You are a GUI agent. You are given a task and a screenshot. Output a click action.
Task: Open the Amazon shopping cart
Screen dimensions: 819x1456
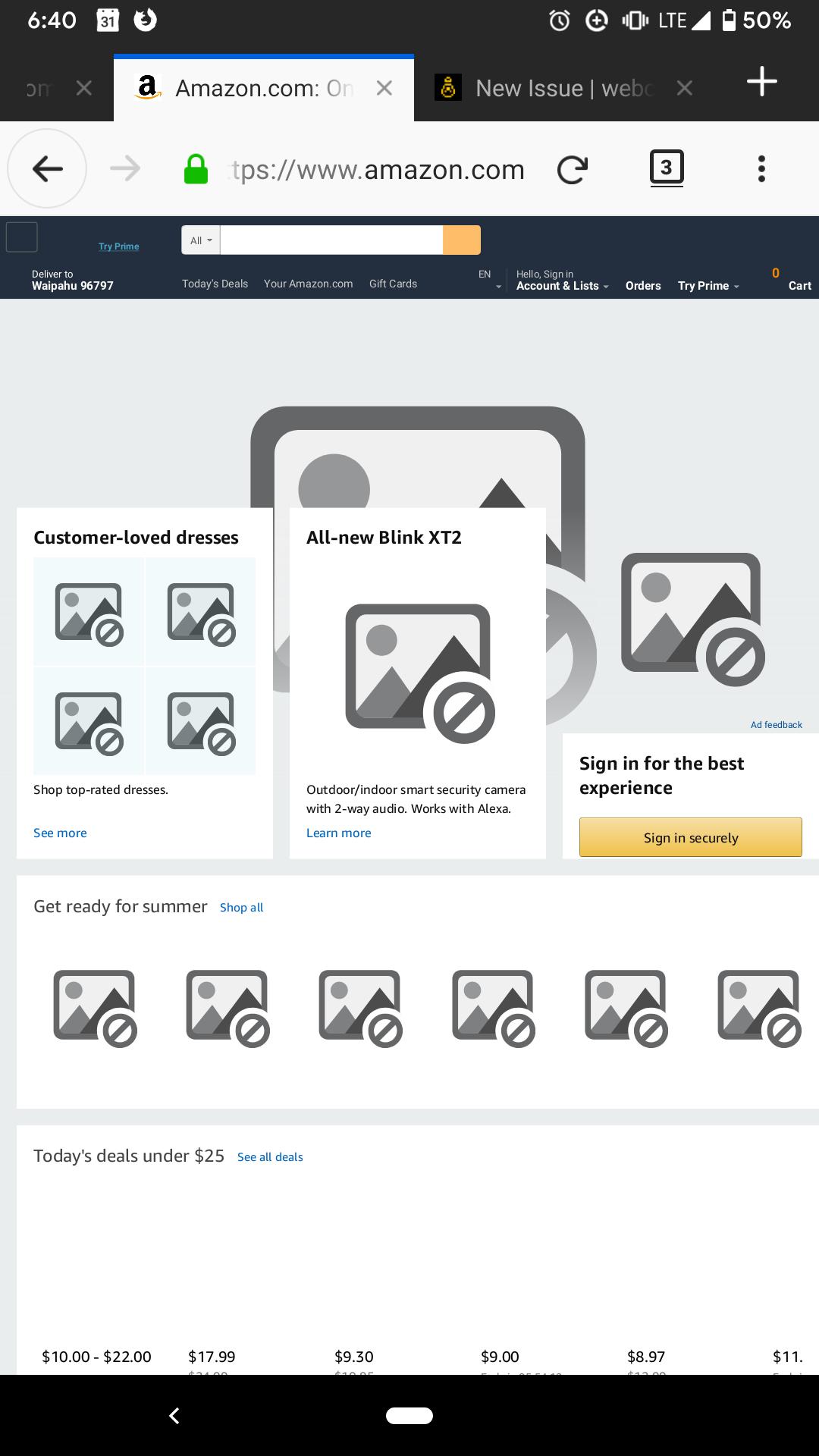click(x=796, y=282)
